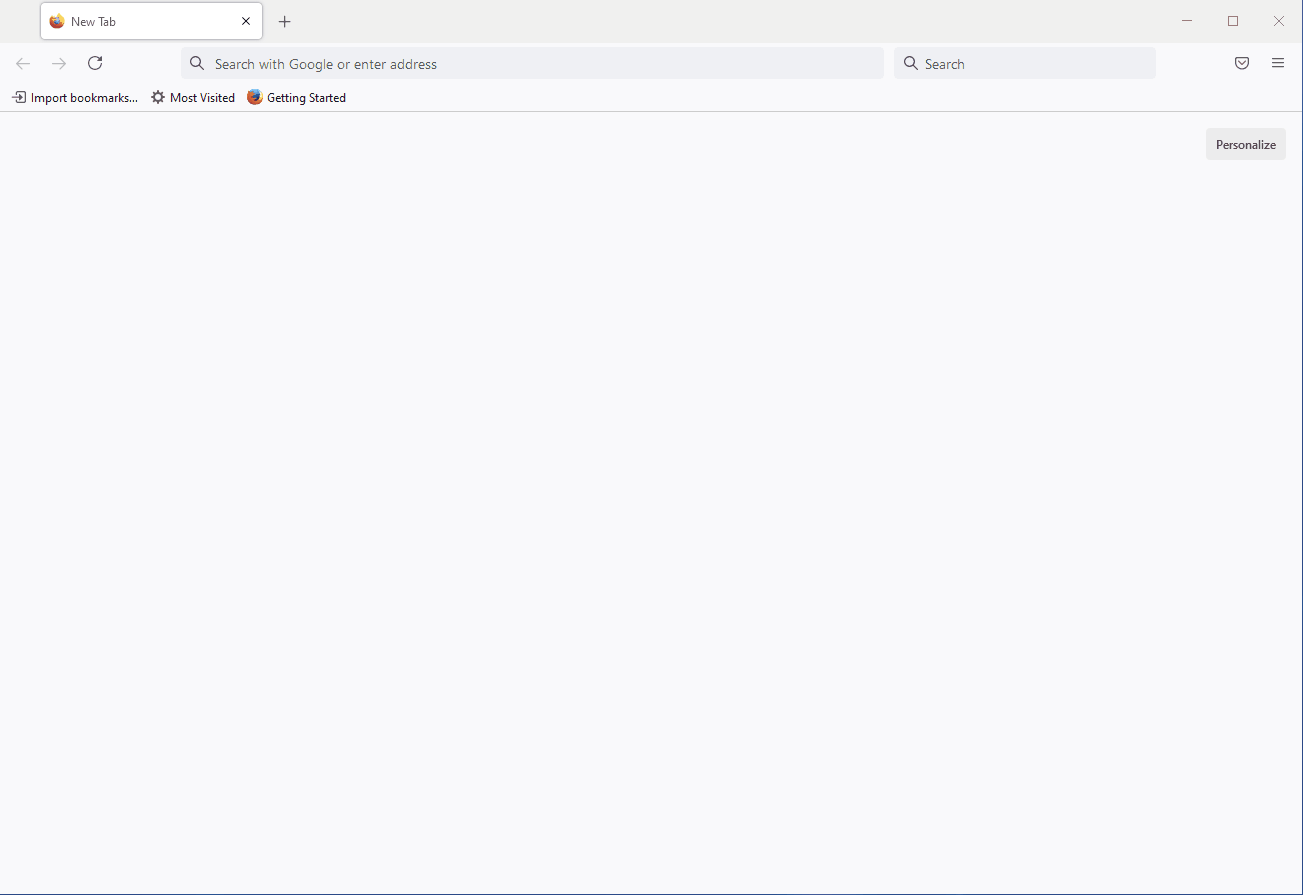The height and width of the screenshot is (895, 1303).
Task: Click the Personalize button
Action: click(x=1245, y=143)
